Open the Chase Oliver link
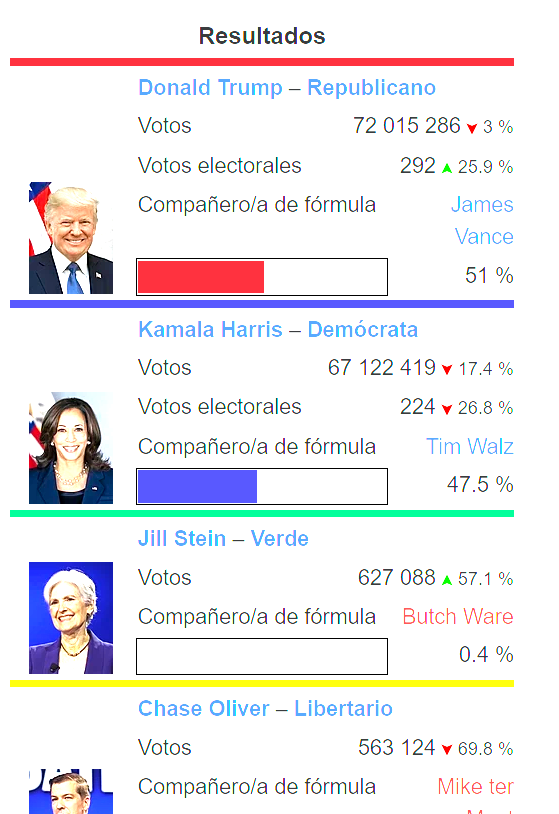The width and height of the screenshot is (559, 814). pyautogui.click(x=203, y=709)
